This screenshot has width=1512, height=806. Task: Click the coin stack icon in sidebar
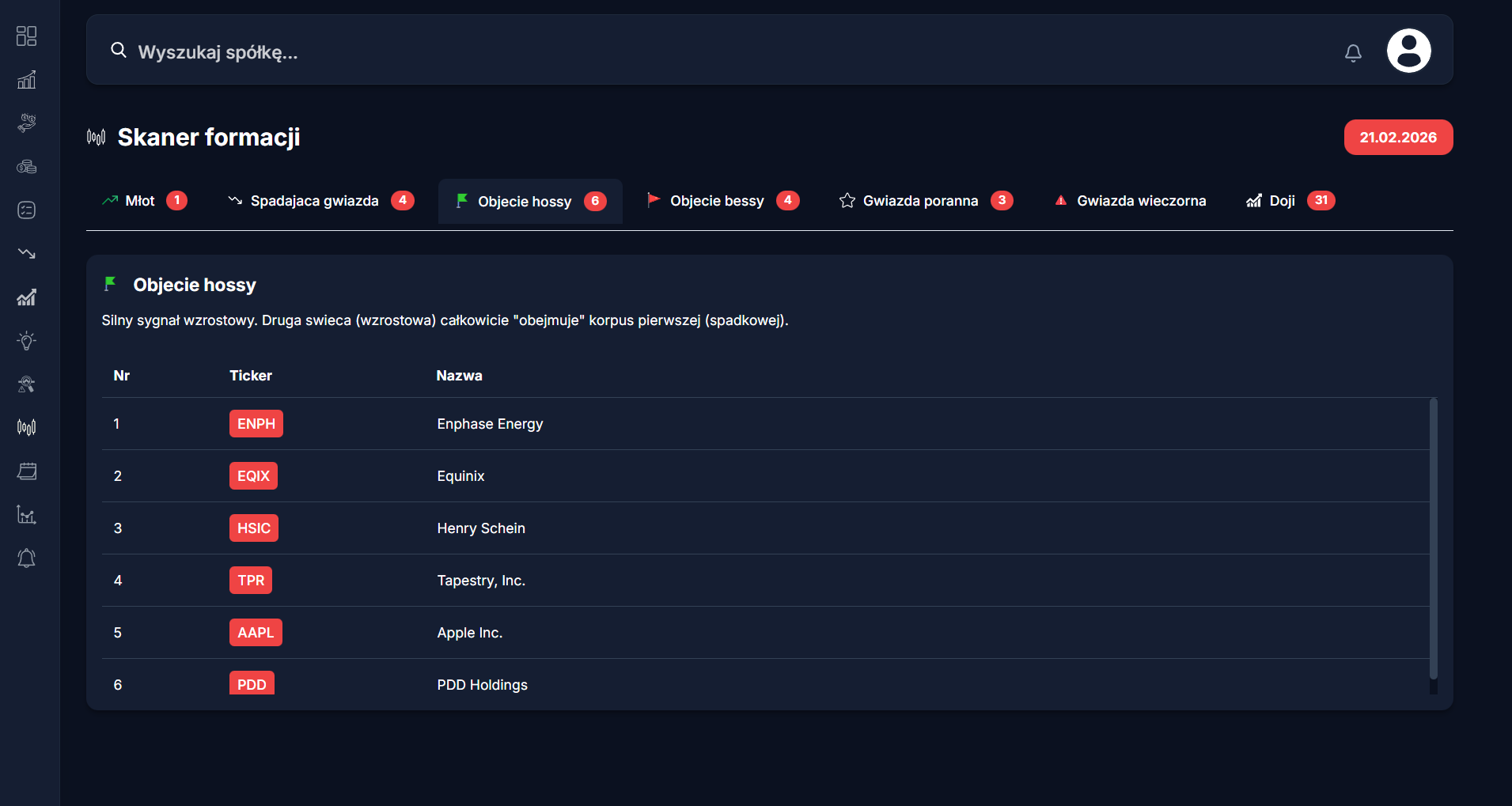(26, 167)
